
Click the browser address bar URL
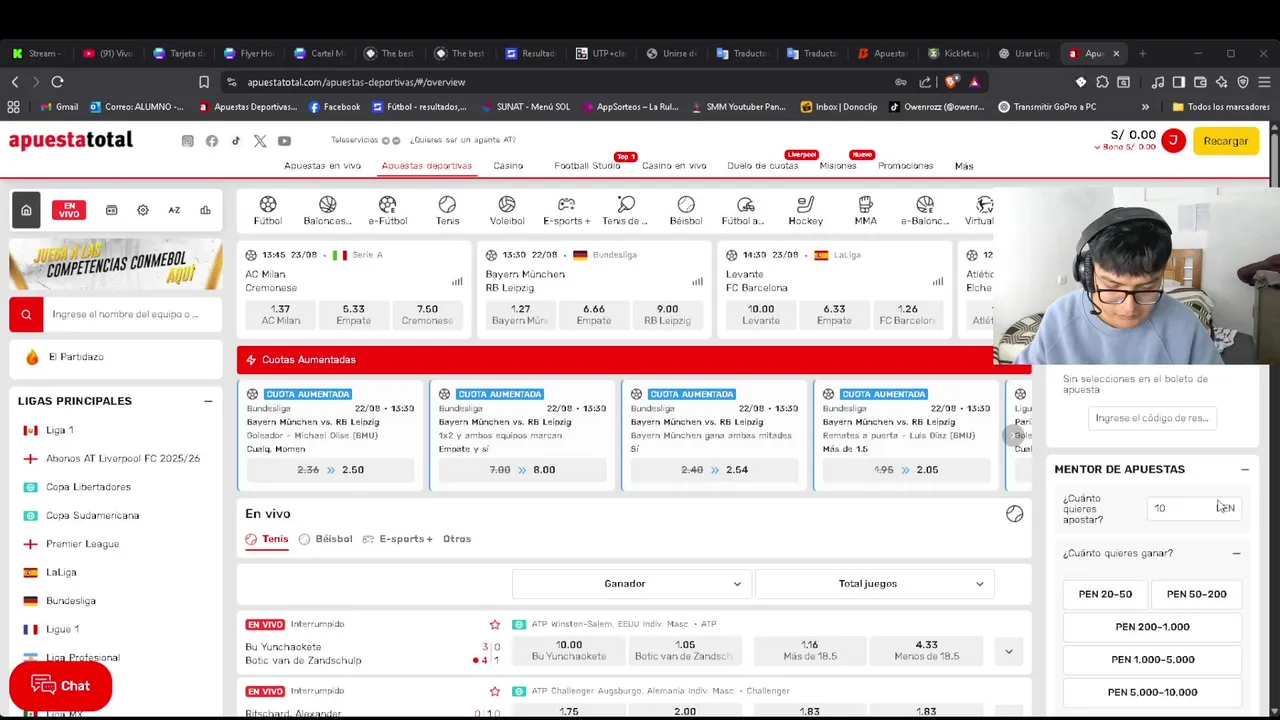[356, 82]
